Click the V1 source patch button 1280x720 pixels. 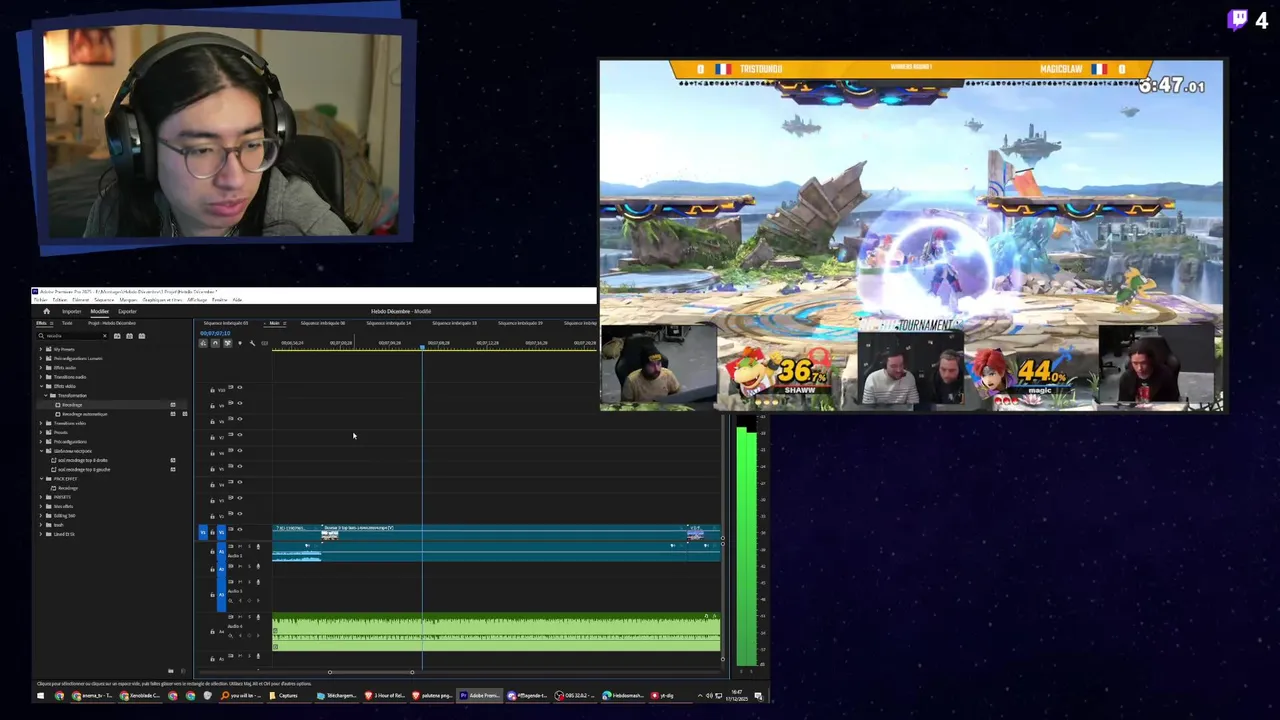203,532
